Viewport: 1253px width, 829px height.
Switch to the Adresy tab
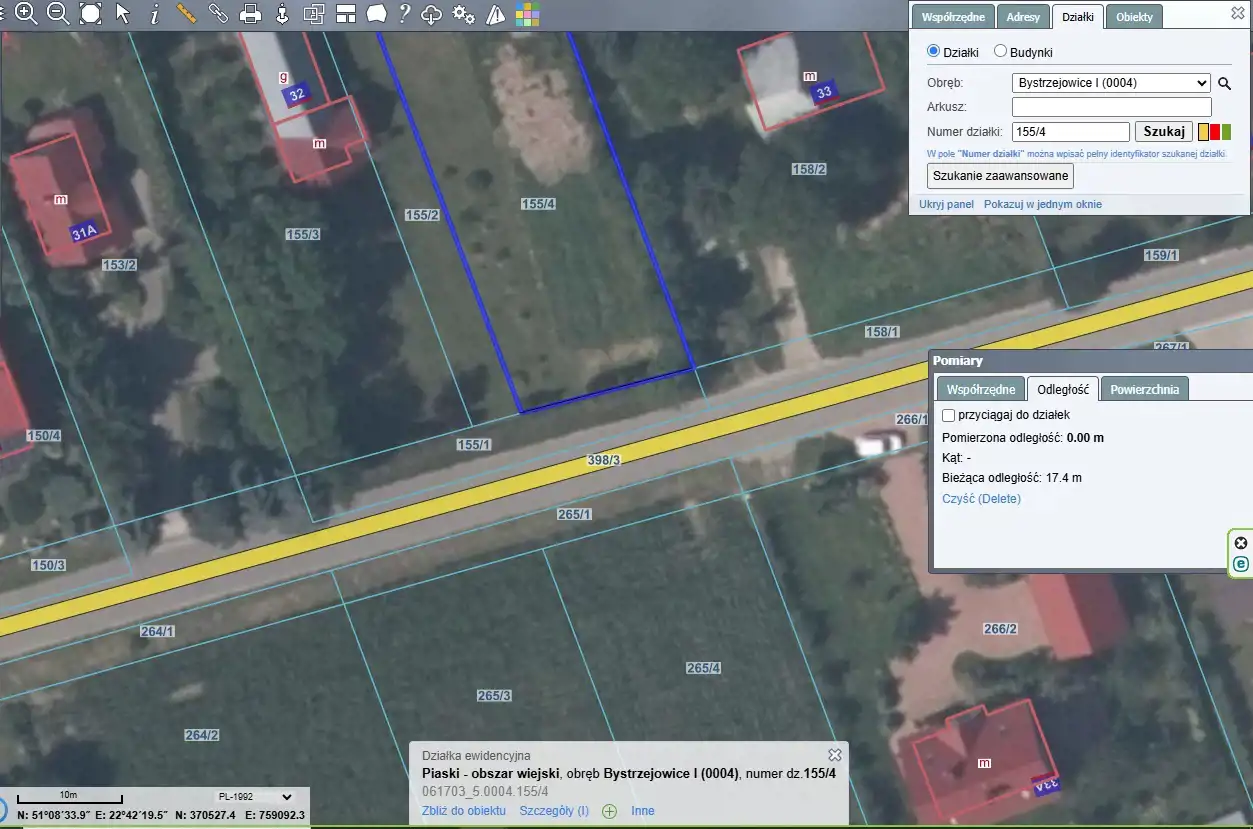point(1024,17)
